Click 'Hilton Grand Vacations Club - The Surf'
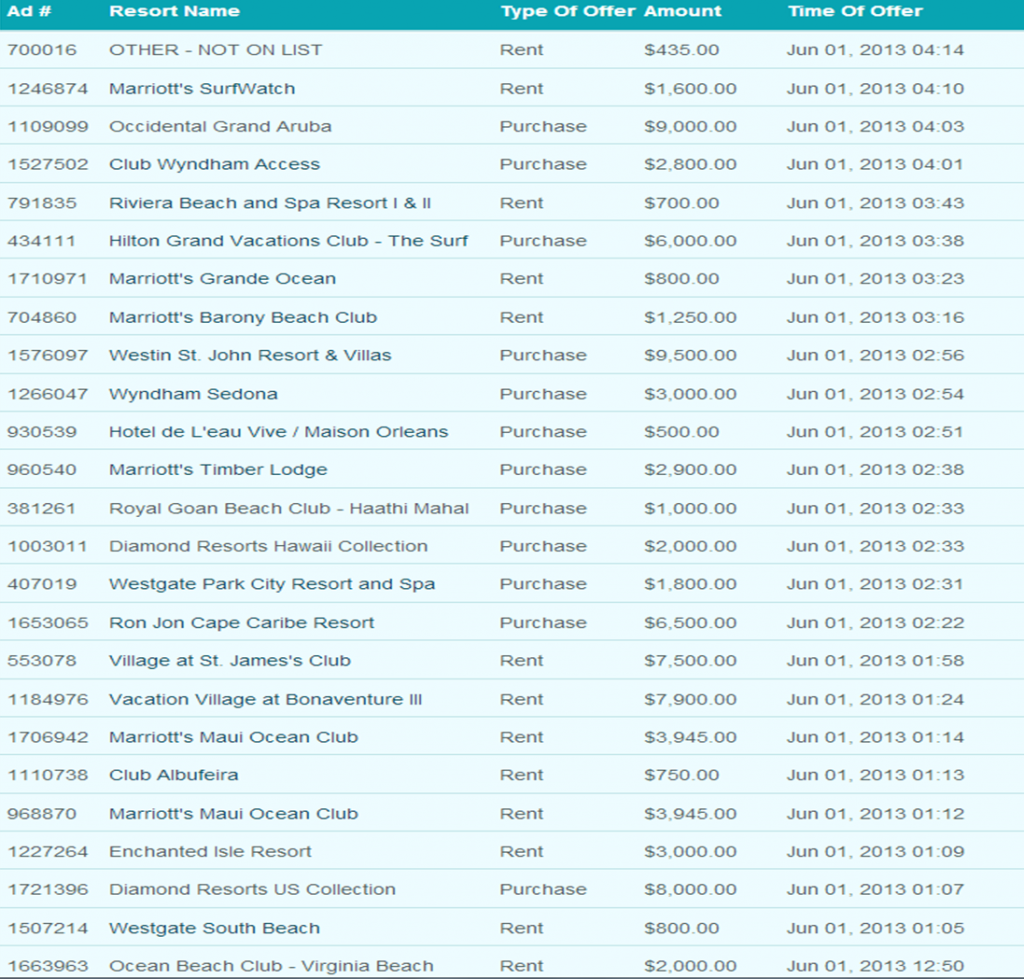Screen dimensions: 1024x979 click(288, 241)
